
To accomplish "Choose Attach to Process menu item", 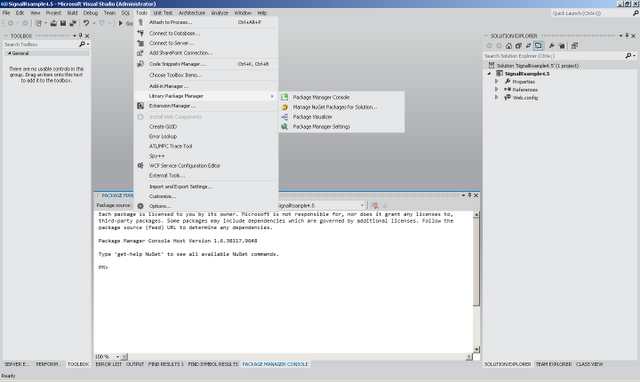I will click(170, 22).
